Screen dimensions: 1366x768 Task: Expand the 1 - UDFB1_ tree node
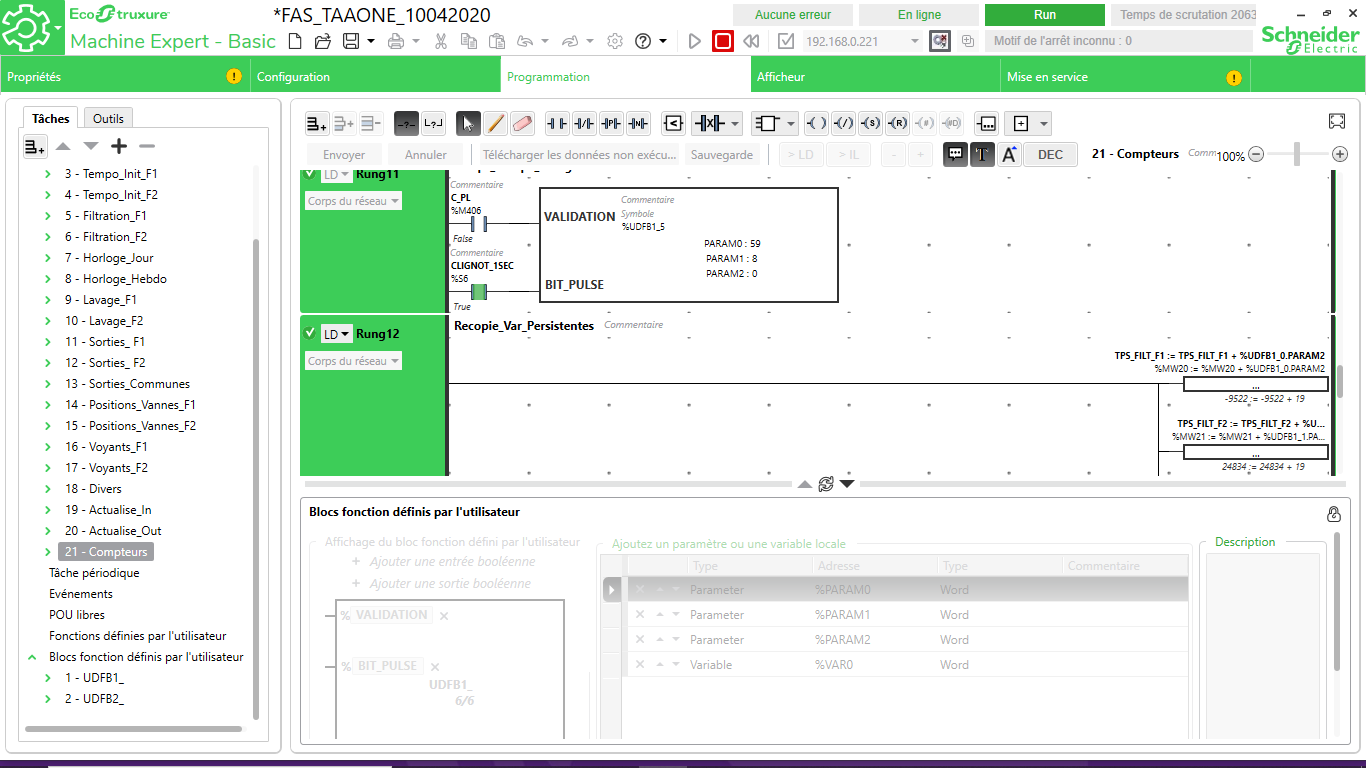(48, 678)
